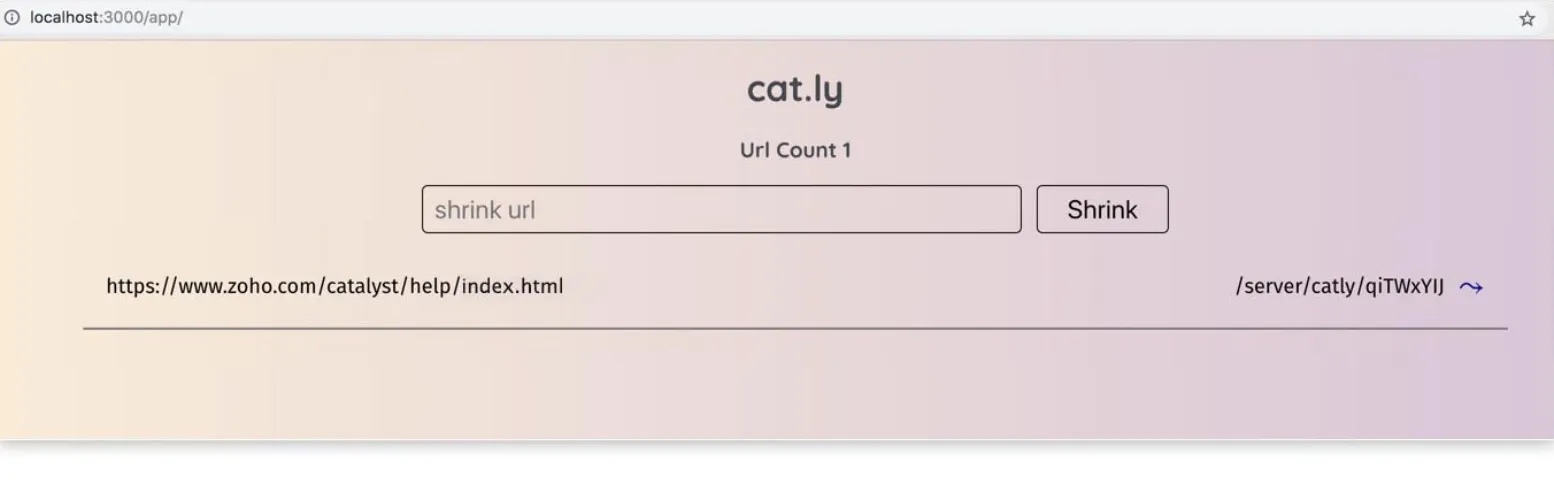Viewport: 1554px width, 490px height.
Task: Click the full Zoho Catalyst help URL
Action: click(334, 287)
